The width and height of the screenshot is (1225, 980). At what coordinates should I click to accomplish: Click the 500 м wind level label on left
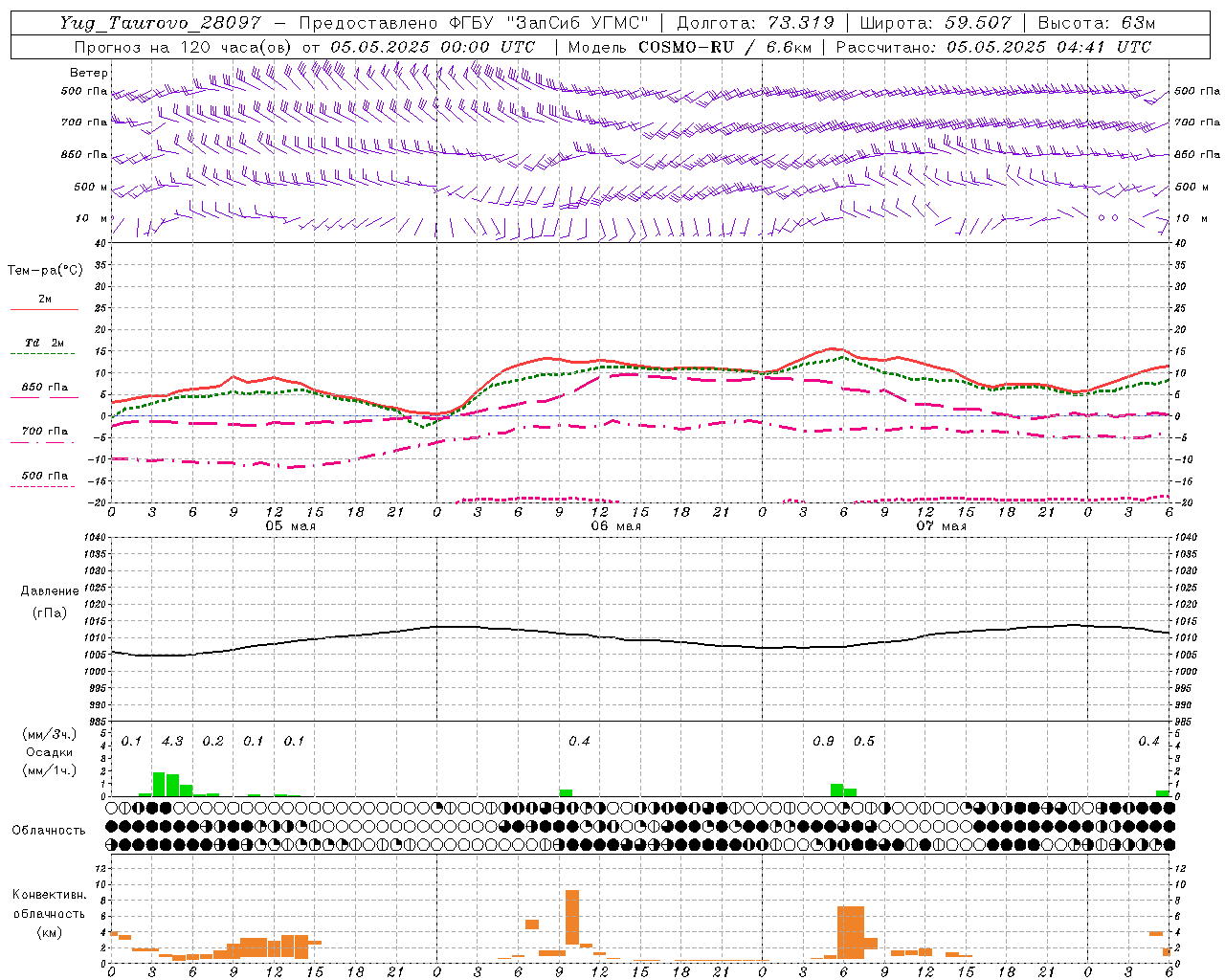point(91,188)
